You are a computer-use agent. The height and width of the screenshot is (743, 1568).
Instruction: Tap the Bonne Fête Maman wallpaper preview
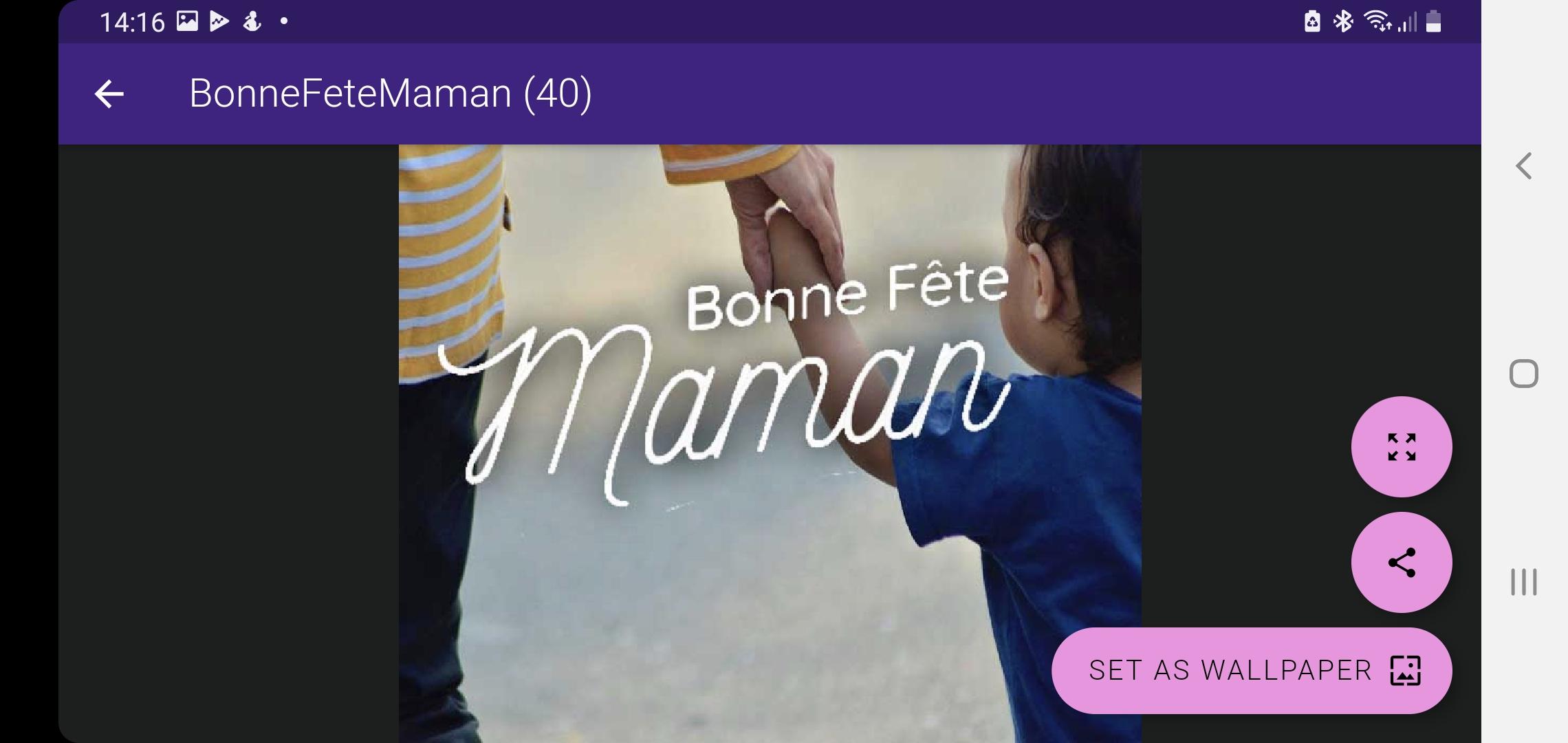tap(770, 443)
